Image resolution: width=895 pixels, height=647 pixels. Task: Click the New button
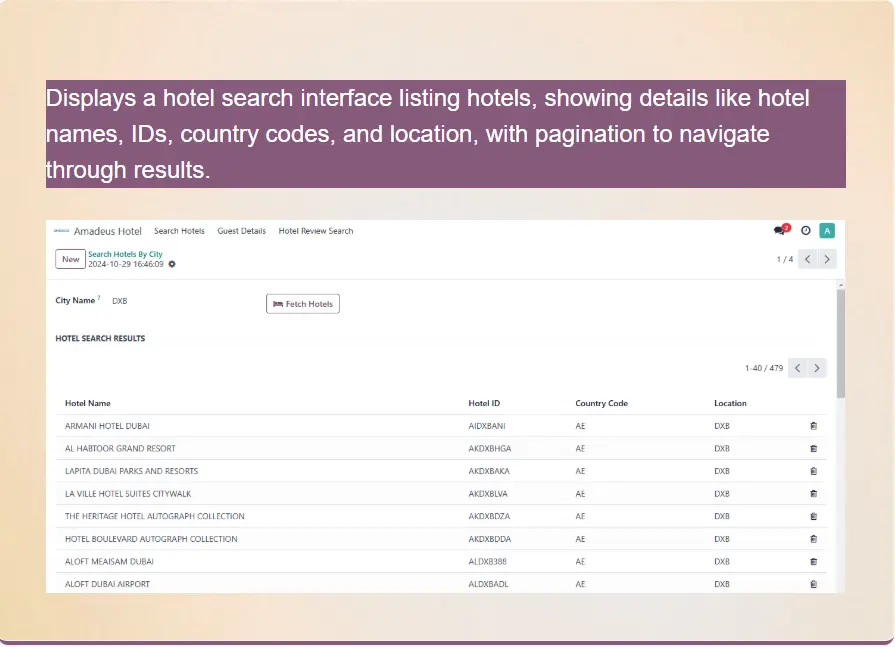70,259
